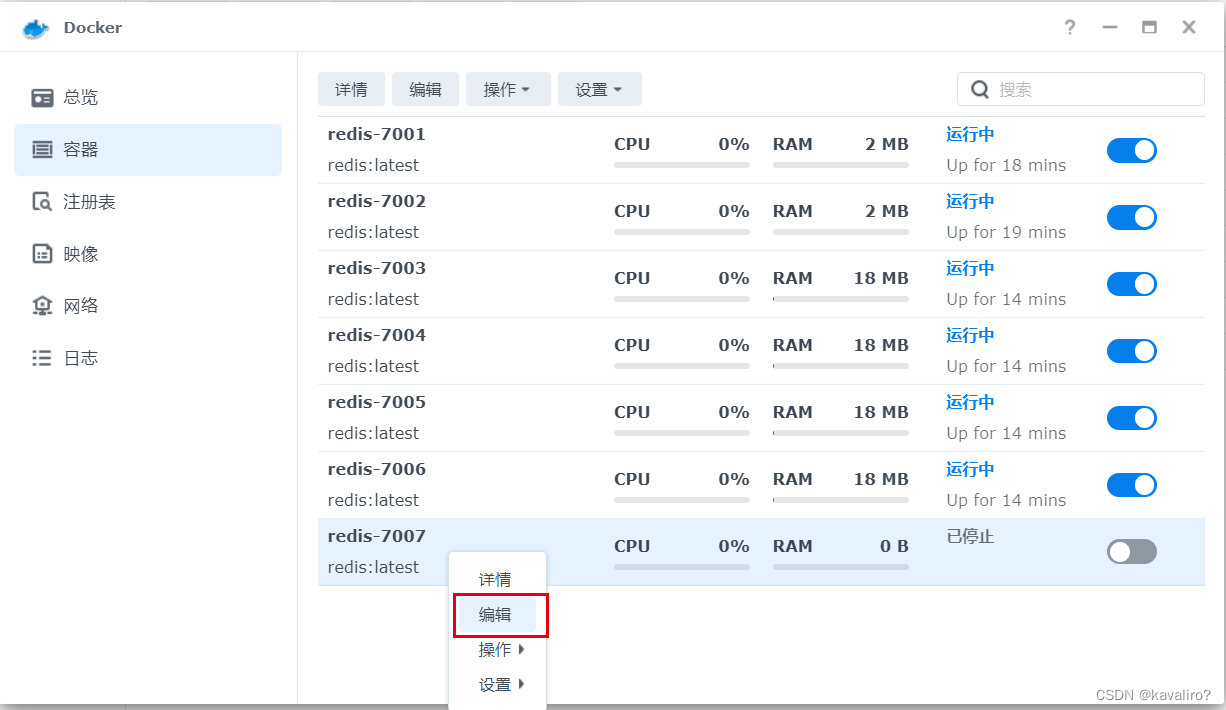Choose 编辑 in the context menu
Image resolution: width=1226 pixels, height=710 pixels.
pos(497,615)
